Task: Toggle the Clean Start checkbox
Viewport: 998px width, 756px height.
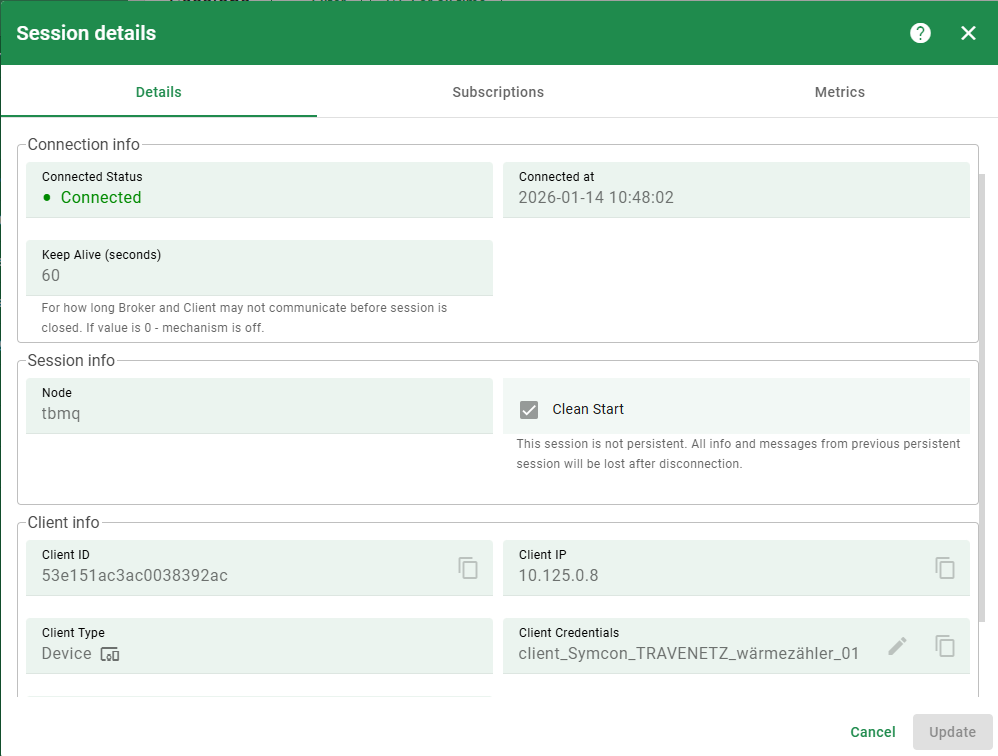Action: click(529, 409)
